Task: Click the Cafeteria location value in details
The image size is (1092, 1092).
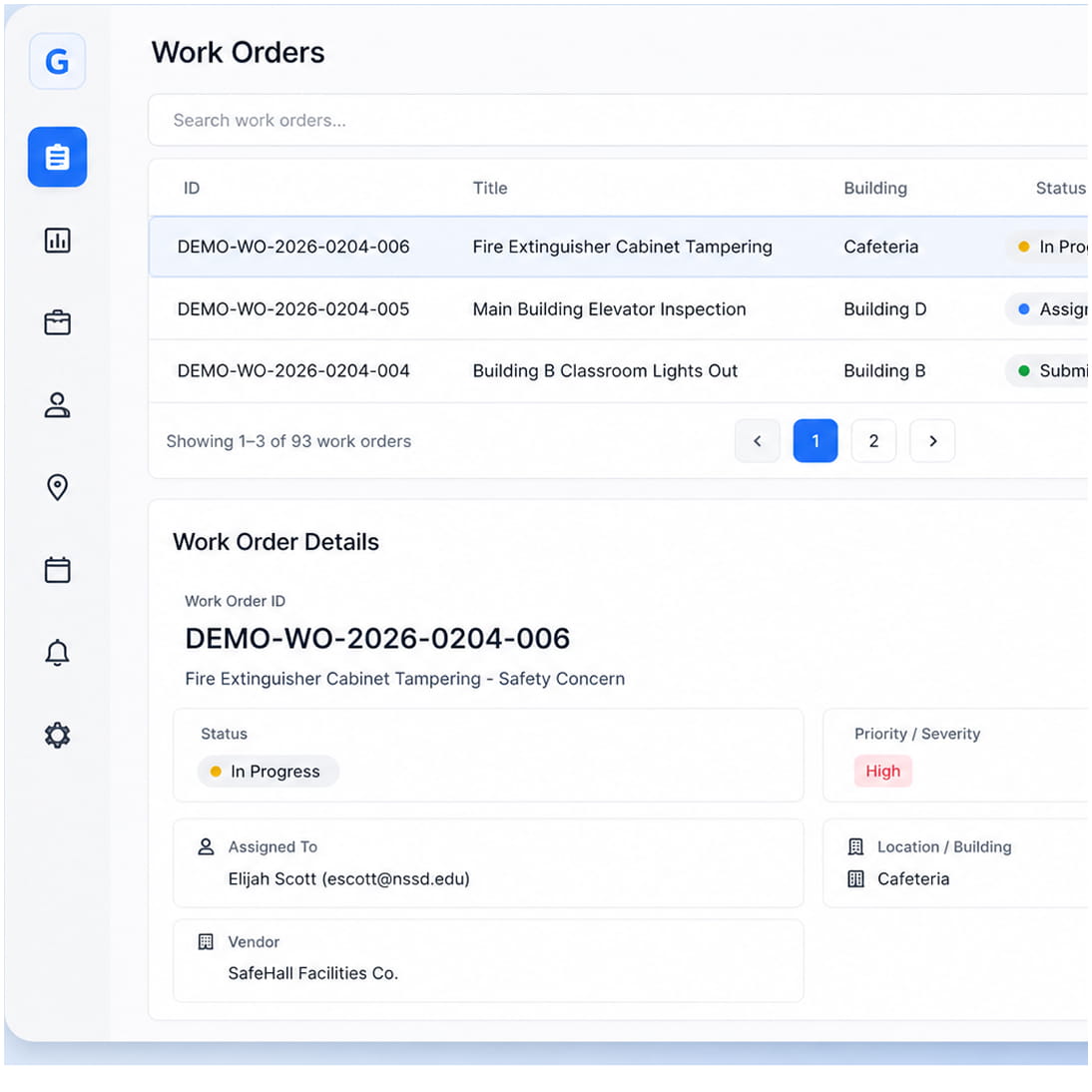Action: (x=913, y=879)
